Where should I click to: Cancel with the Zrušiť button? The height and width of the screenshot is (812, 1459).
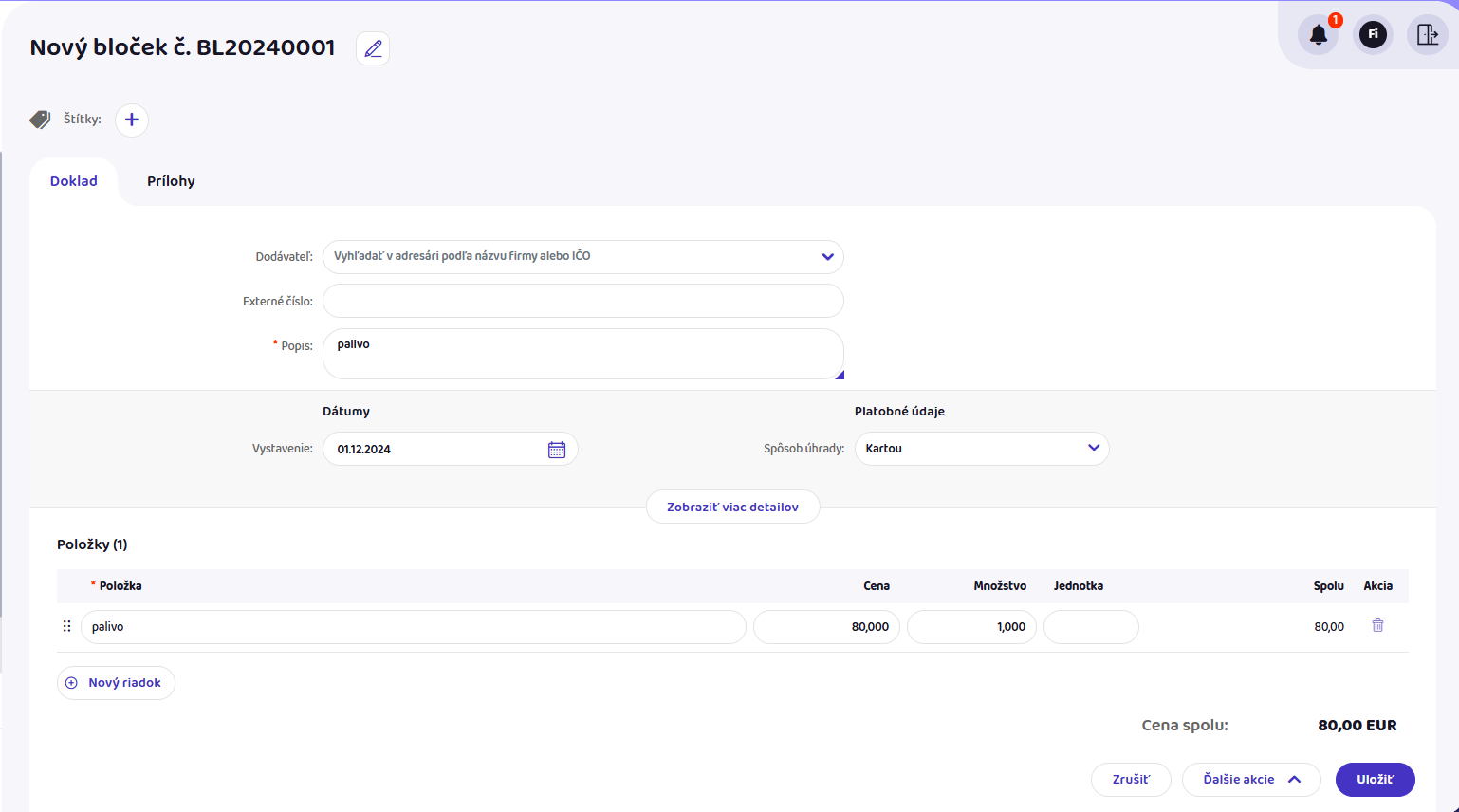pos(1131,780)
